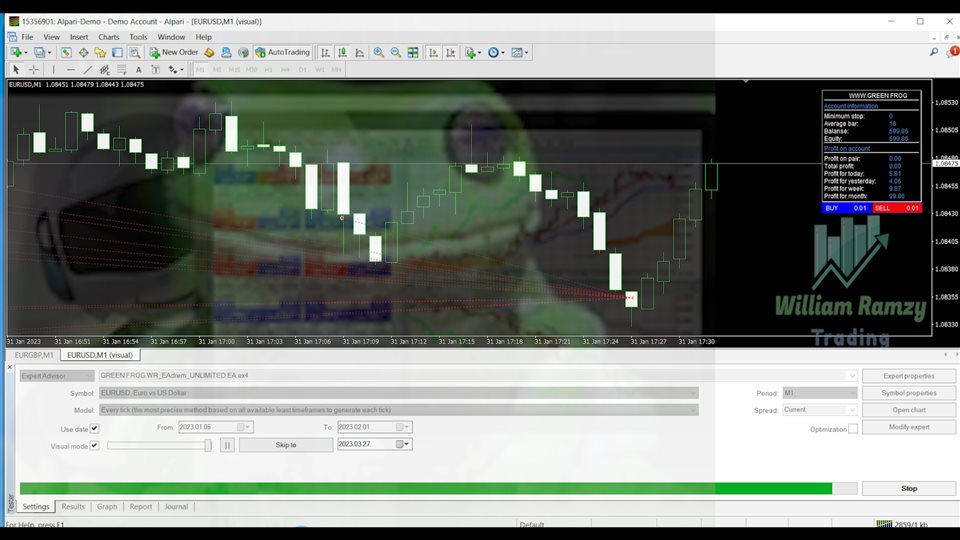This screenshot has width=960, height=540.
Task: Switch to the tester Journal tab
Action: coord(176,507)
